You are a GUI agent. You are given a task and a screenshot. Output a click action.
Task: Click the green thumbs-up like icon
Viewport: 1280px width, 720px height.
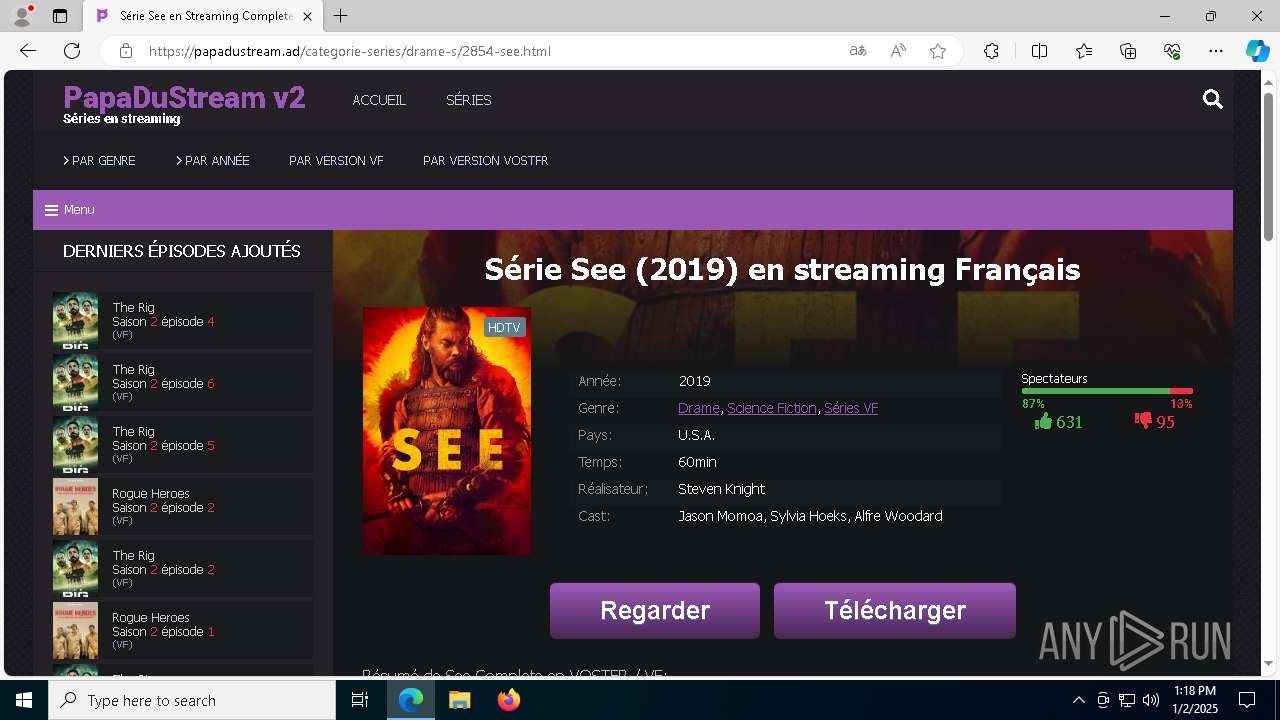pos(1044,421)
